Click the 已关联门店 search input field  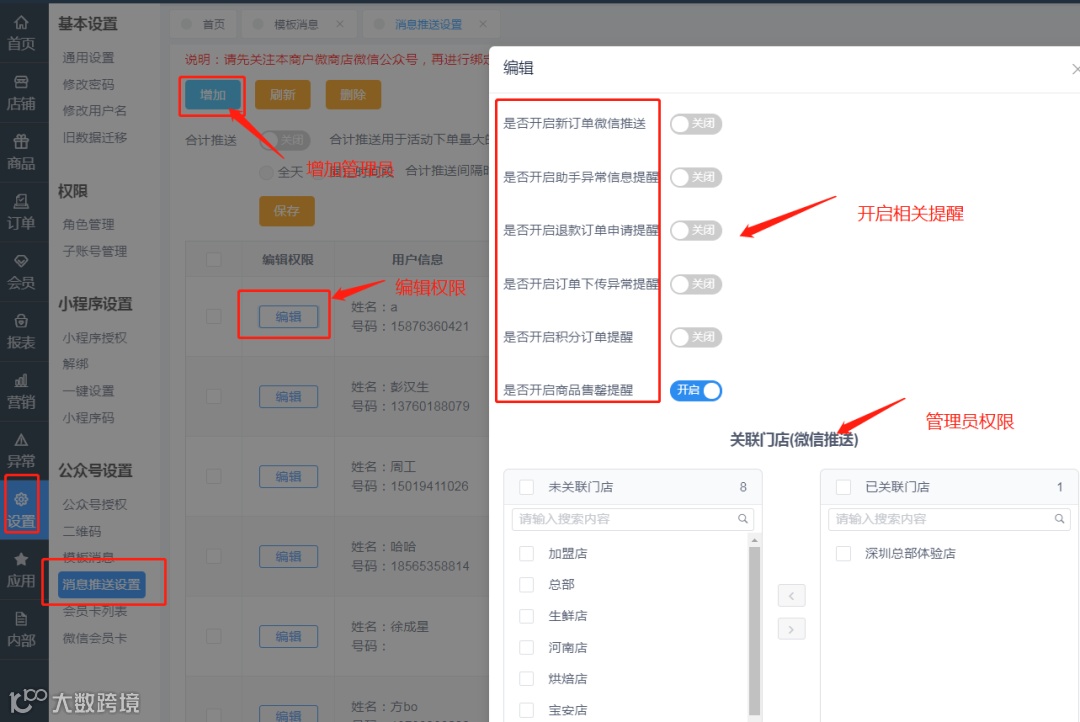click(x=948, y=519)
